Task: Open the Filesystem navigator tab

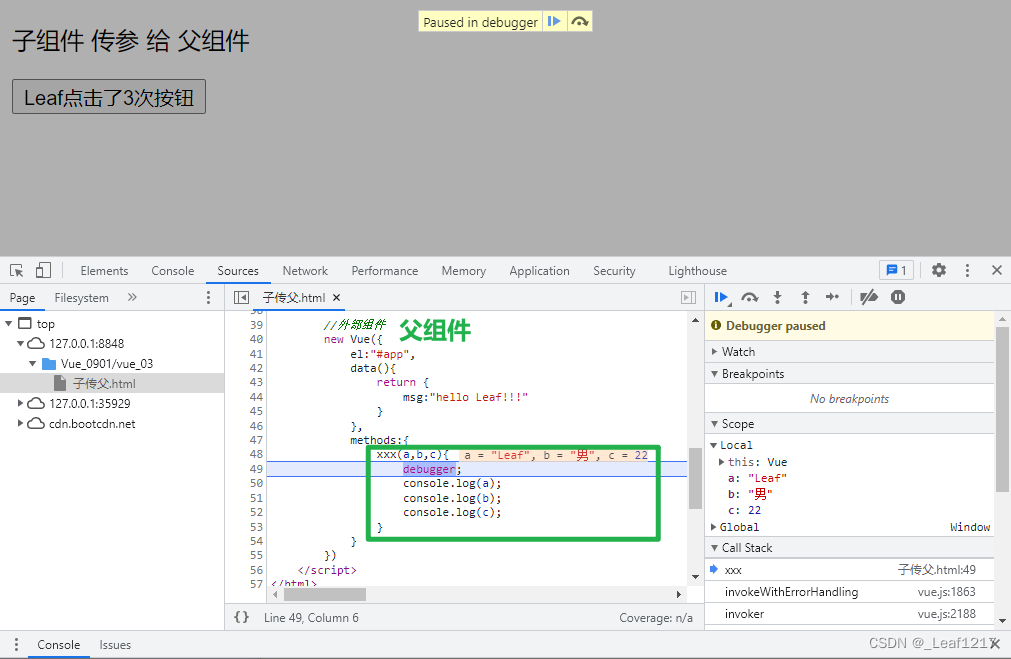Action: [81, 298]
